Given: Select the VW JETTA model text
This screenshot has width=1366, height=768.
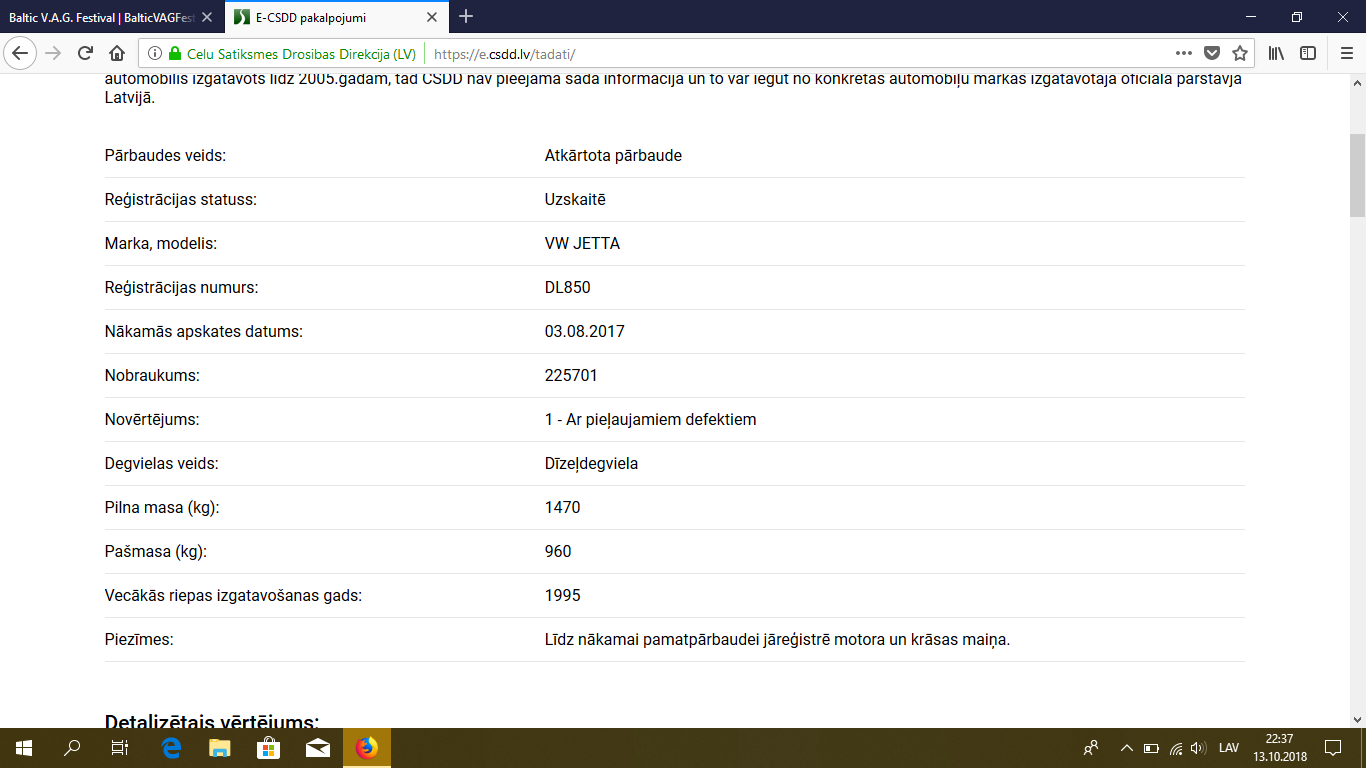Looking at the screenshot, I should pyautogui.click(x=582, y=244).
